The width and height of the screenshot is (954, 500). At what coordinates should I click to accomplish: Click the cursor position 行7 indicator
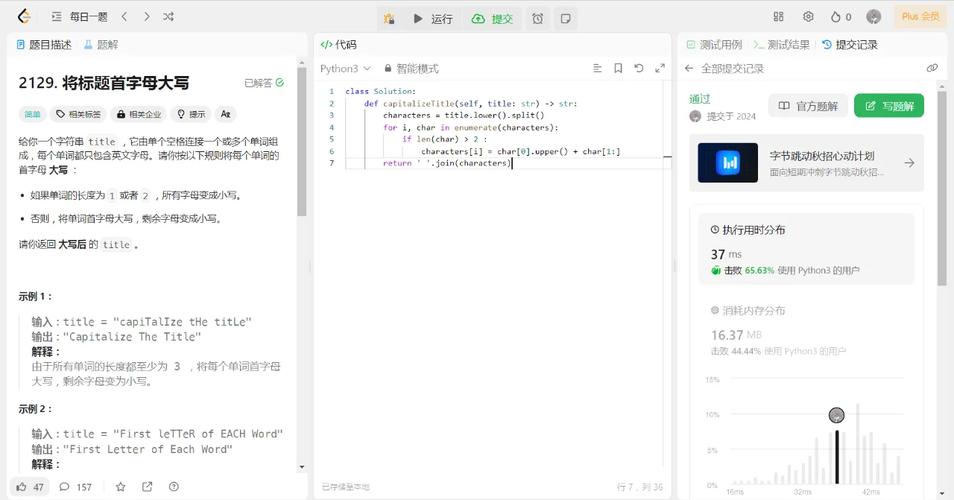click(639, 487)
